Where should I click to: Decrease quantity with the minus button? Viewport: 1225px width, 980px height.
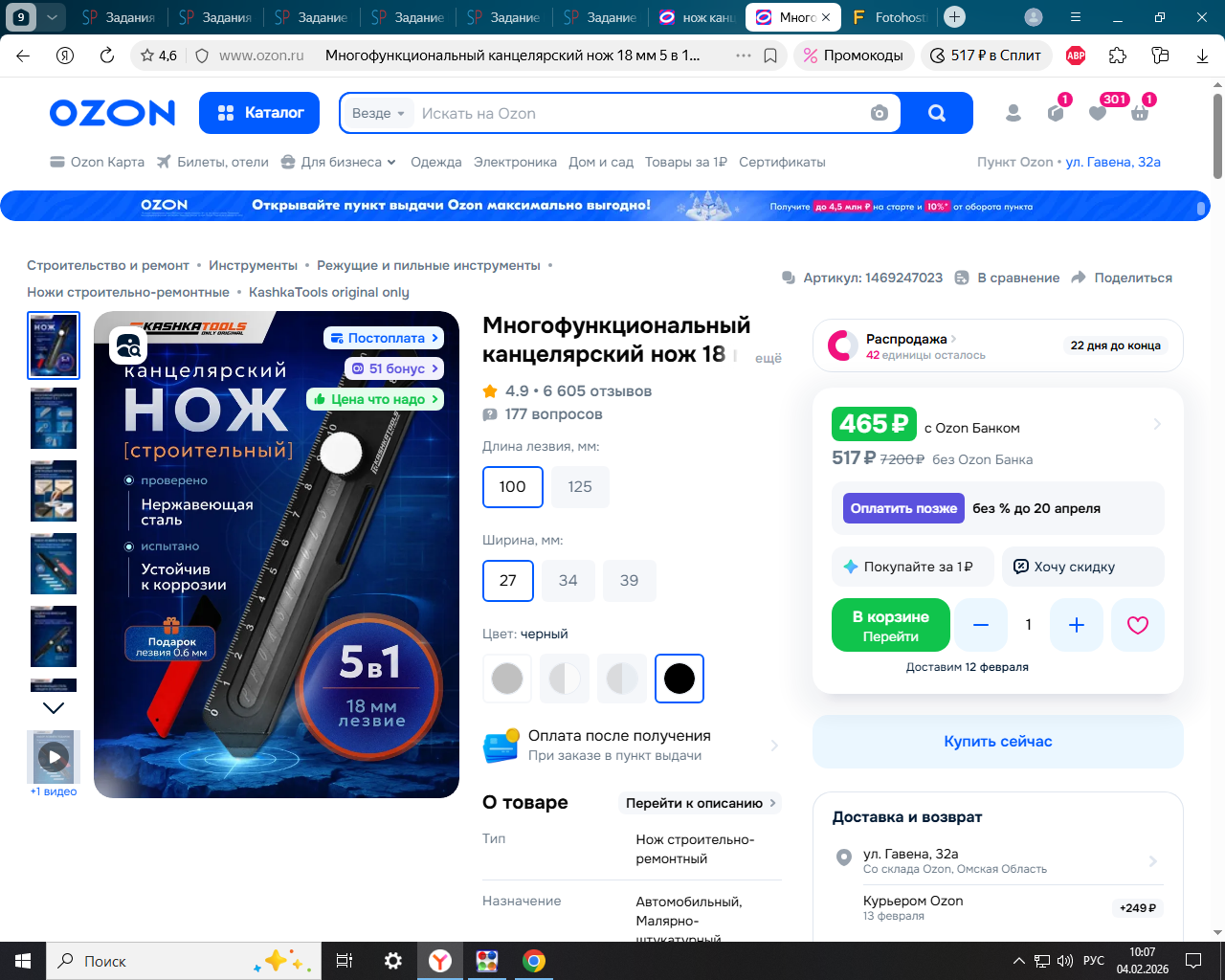point(981,625)
